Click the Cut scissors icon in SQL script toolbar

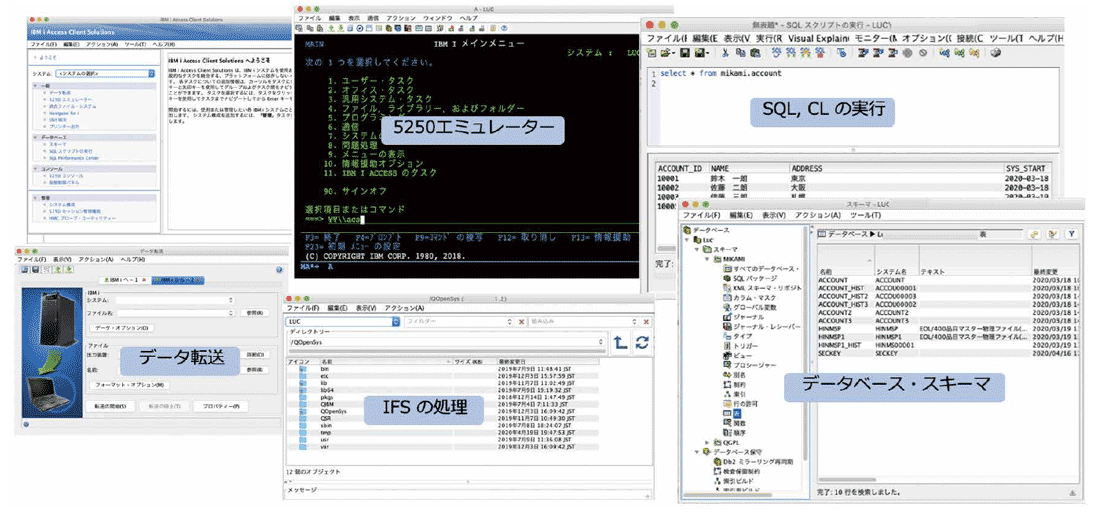(726, 53)
